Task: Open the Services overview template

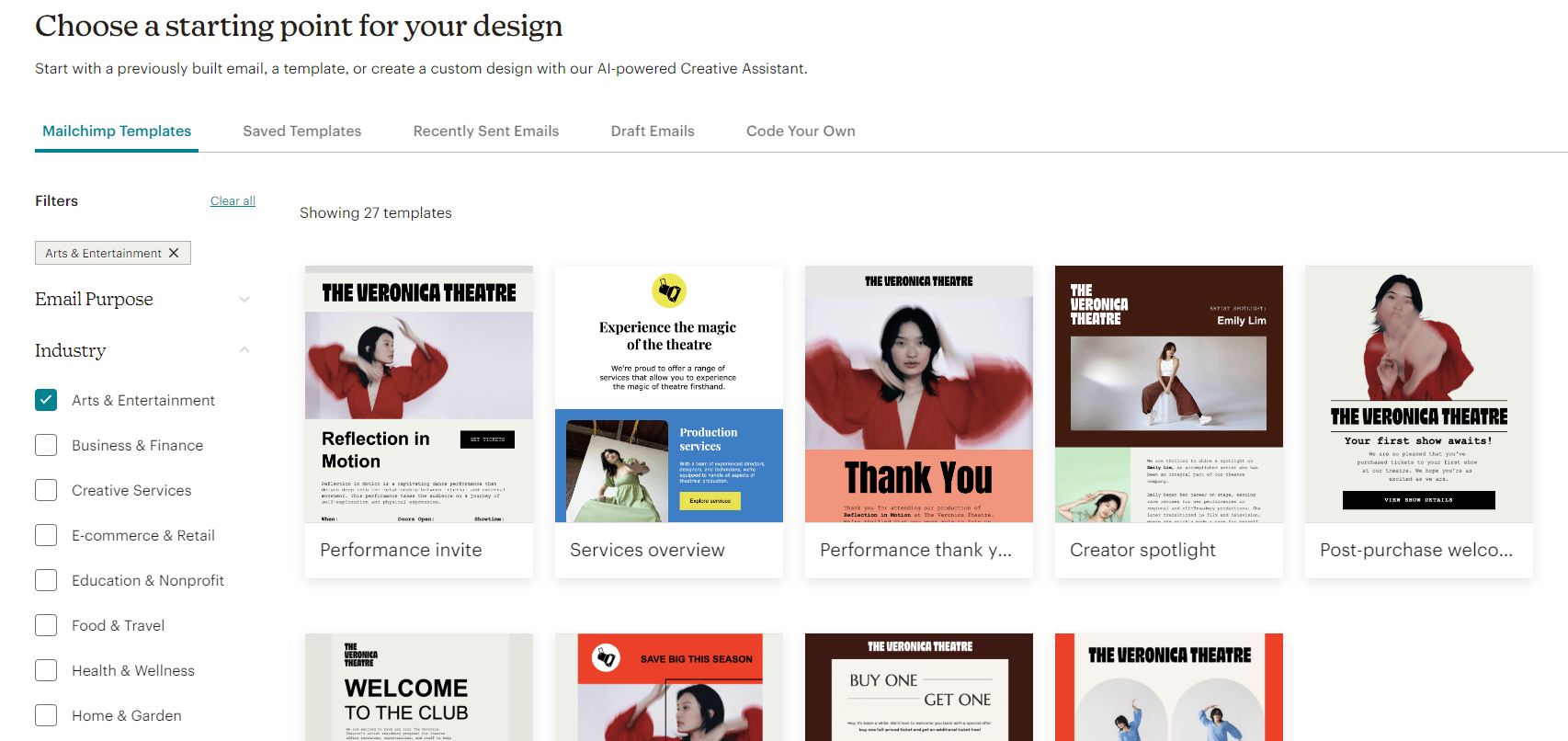Action: [669, 394]
